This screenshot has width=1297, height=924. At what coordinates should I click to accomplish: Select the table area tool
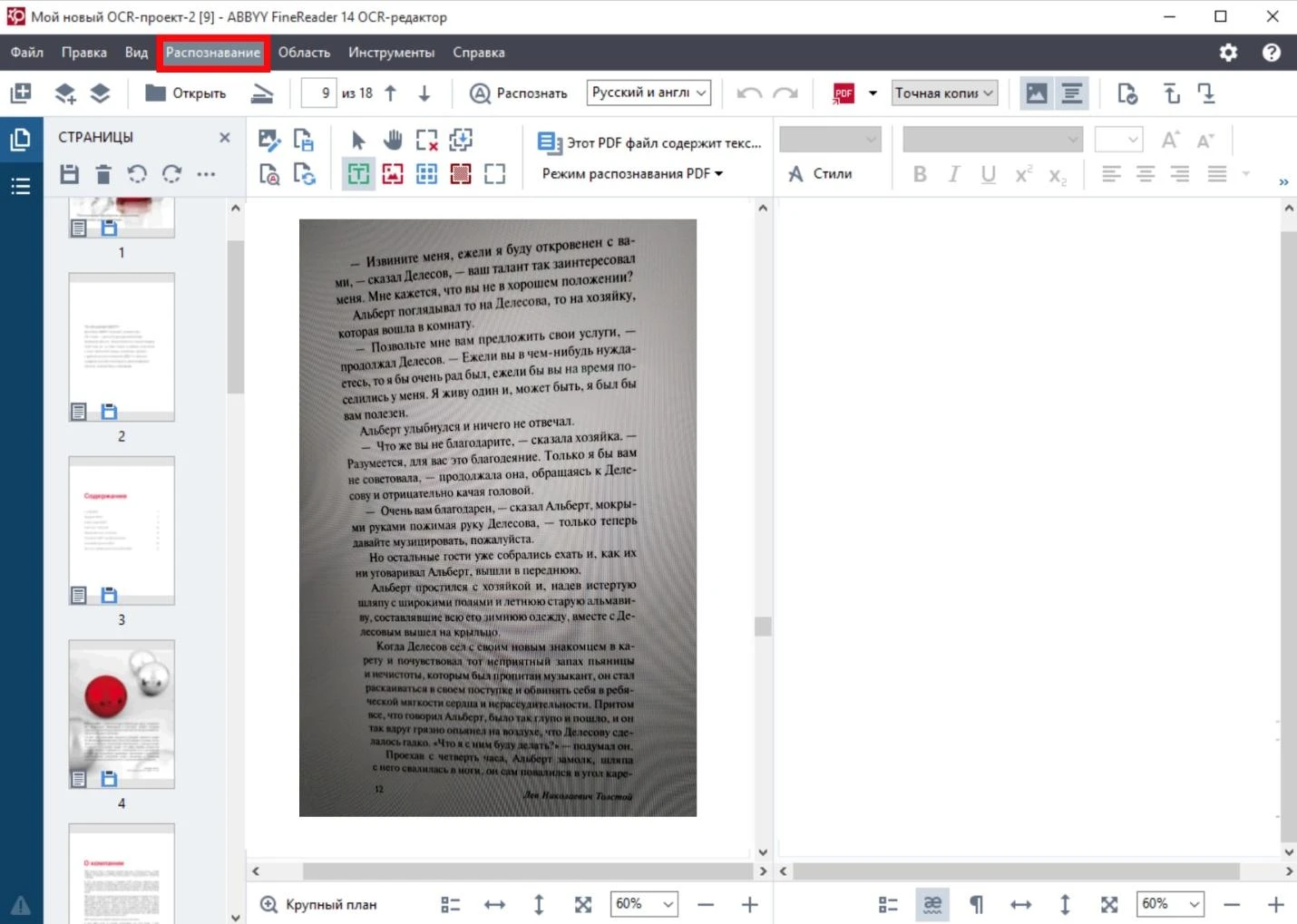coord(426,173)
